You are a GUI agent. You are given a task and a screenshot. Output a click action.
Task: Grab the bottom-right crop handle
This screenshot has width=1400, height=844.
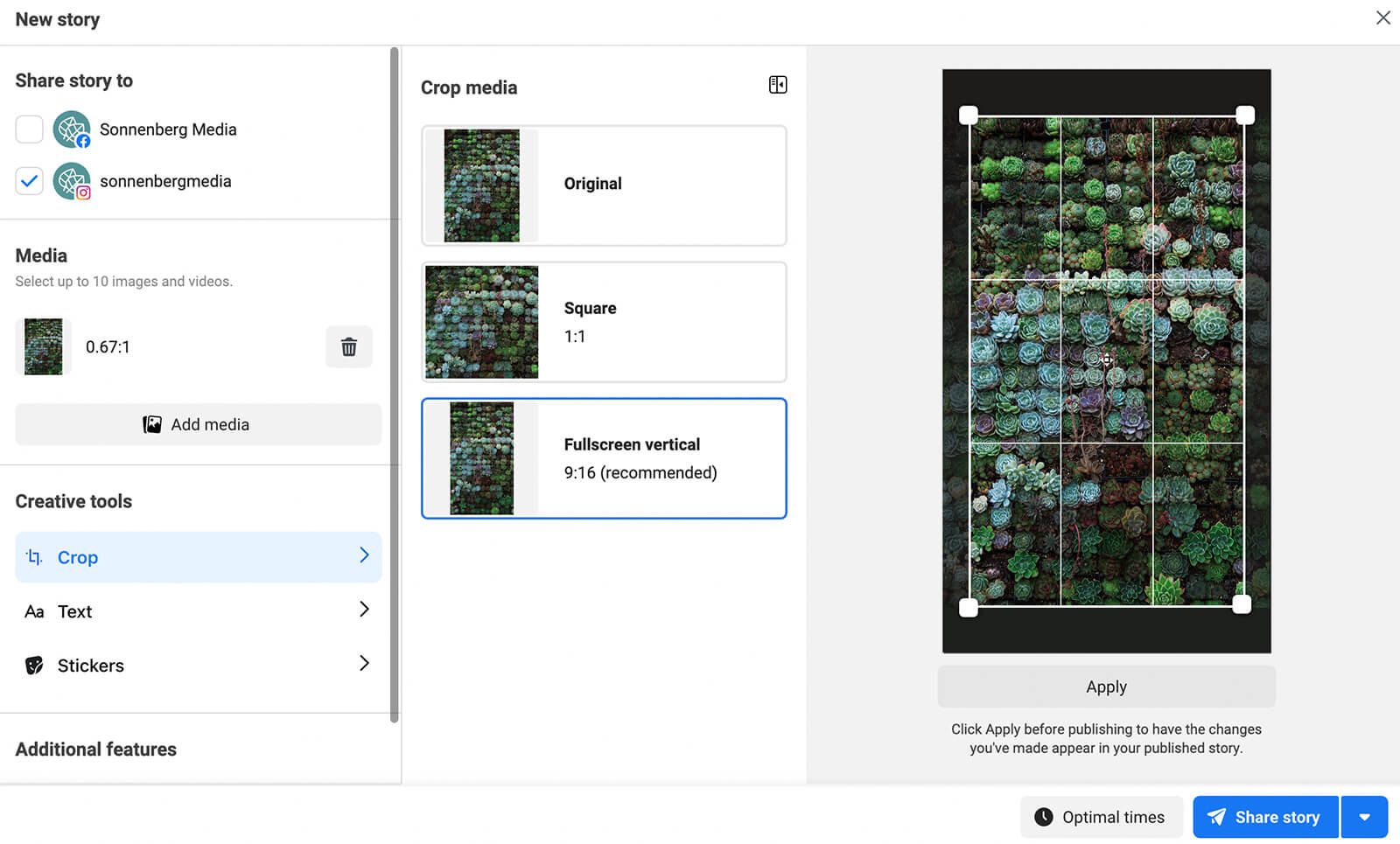(x=1242, y=604)
